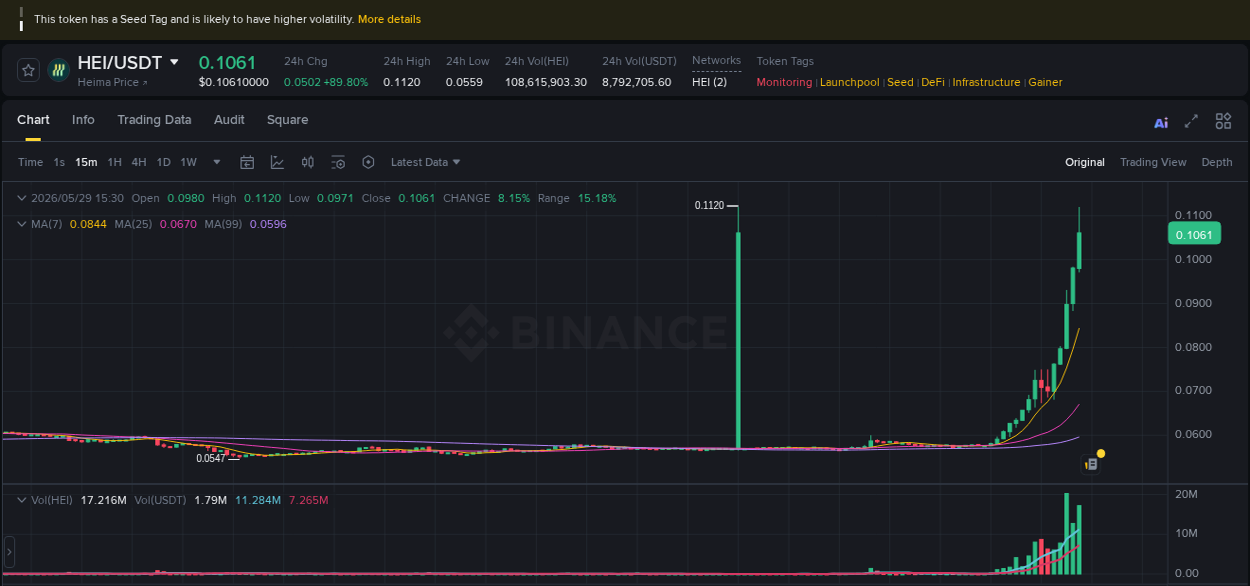Expand more time intervals dropdown
1250x586 pixels.
pos(217,162)
